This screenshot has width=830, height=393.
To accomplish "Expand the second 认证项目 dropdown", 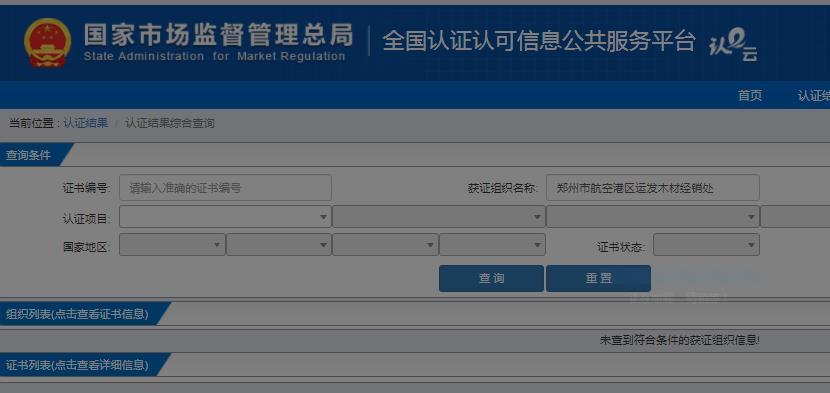I will (x=439, y=217).
